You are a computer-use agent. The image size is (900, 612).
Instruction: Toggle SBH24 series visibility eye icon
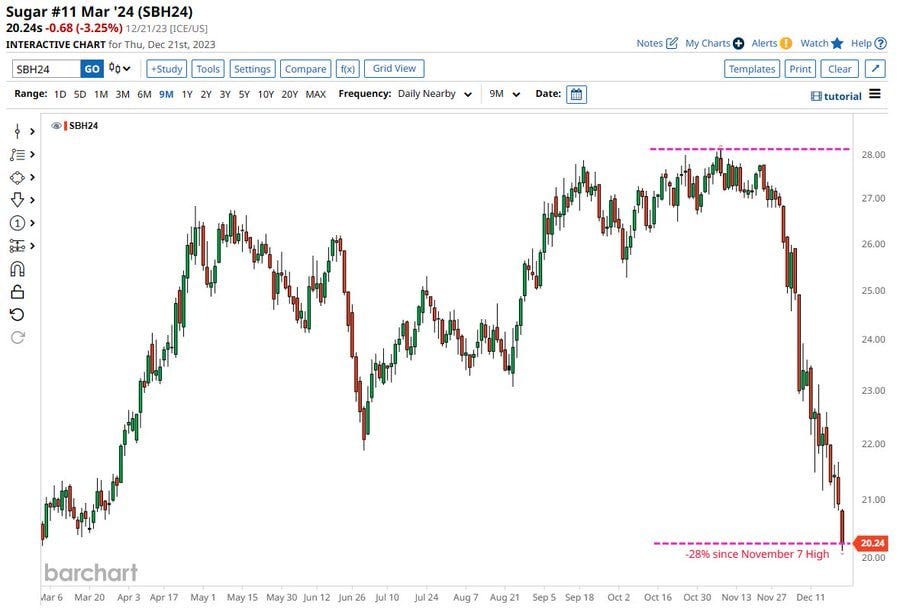point(58,126)
